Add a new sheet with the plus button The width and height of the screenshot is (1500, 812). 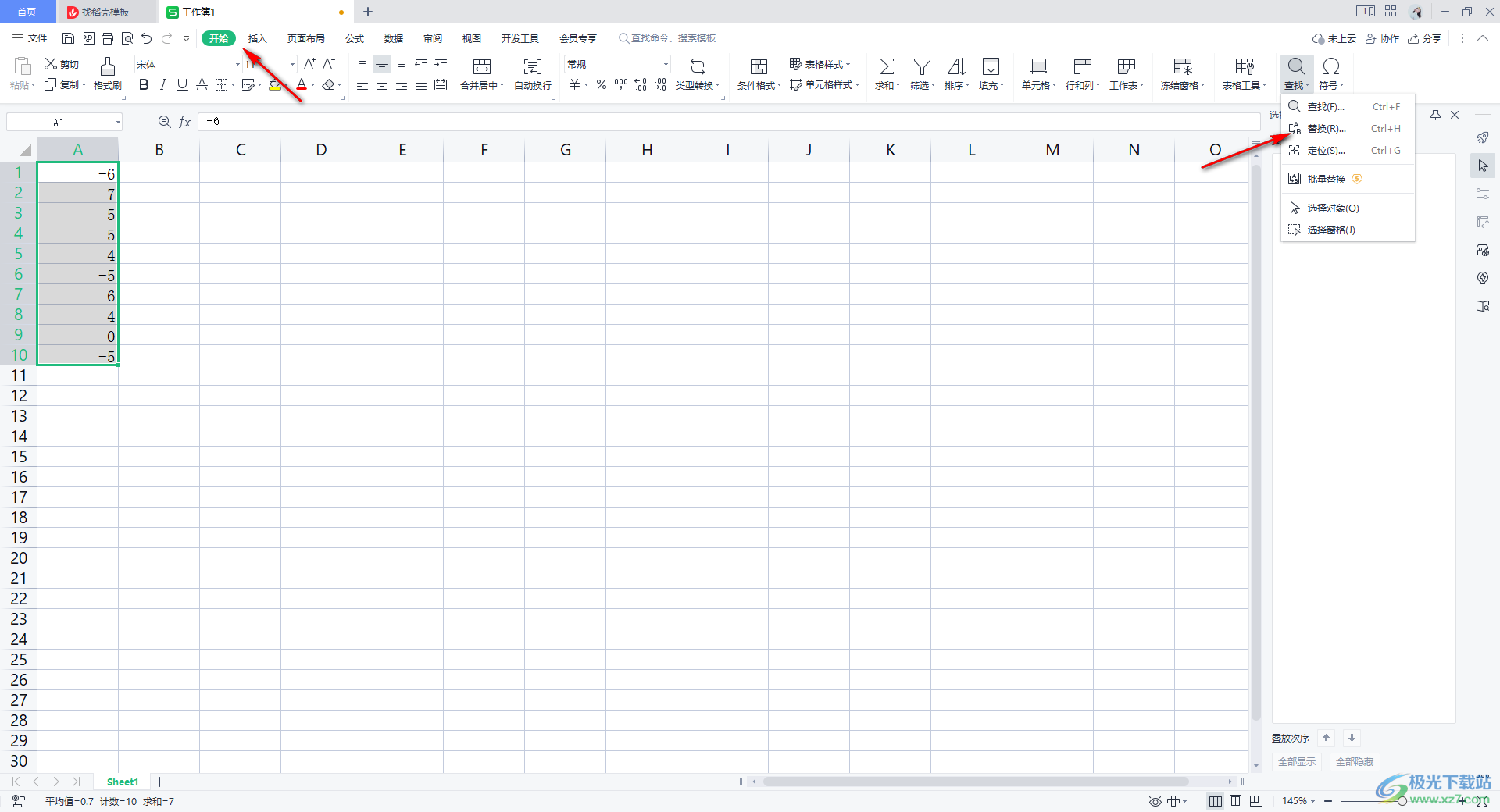[159, 782]
